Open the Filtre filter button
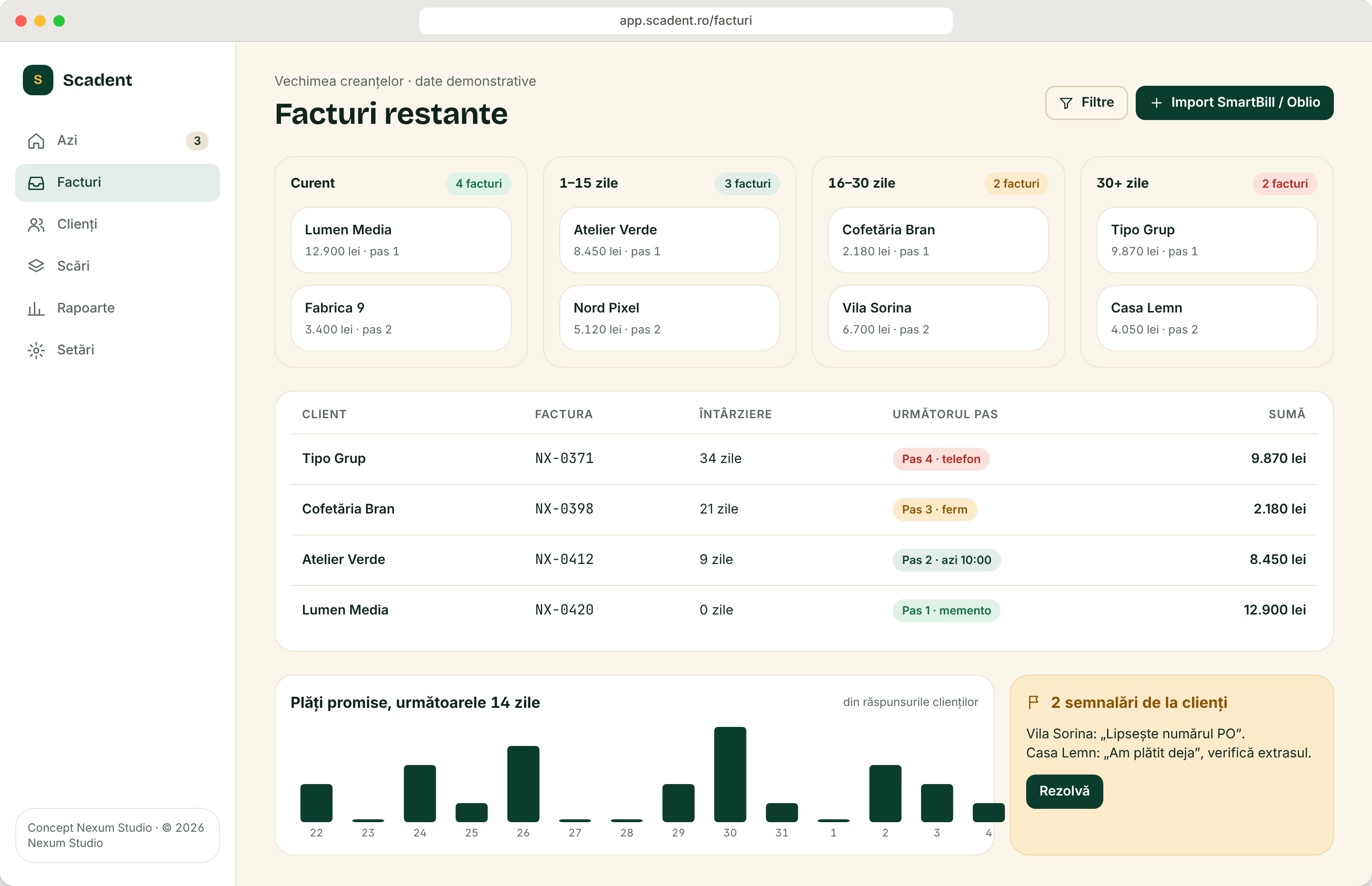 pos(1086,103)
